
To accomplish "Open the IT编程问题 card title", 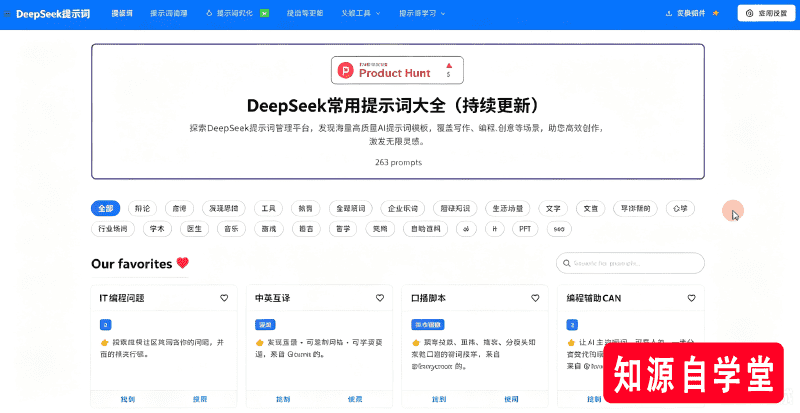I will (122, 298).
